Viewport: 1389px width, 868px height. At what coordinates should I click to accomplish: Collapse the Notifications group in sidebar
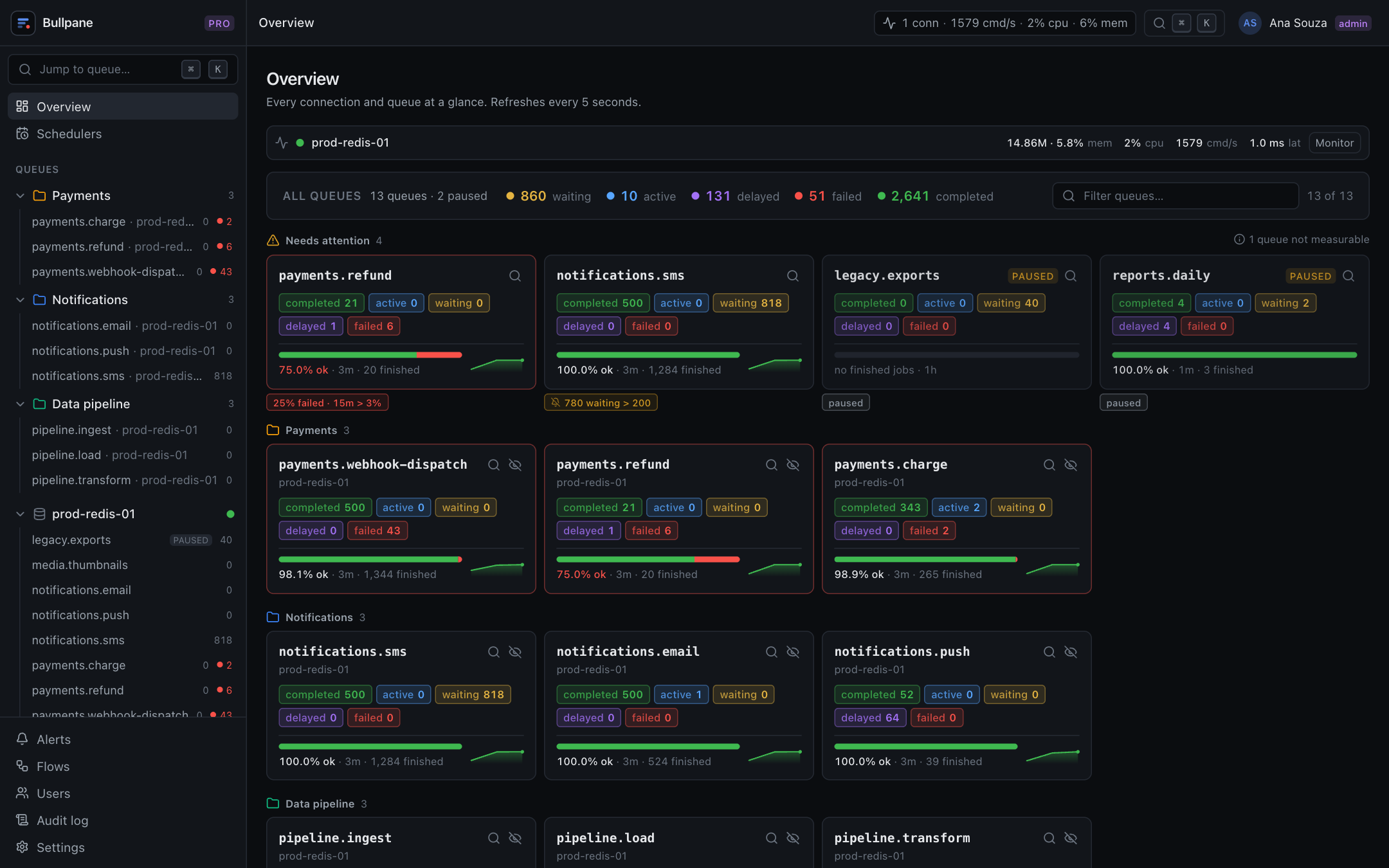(x=20, y=300)
